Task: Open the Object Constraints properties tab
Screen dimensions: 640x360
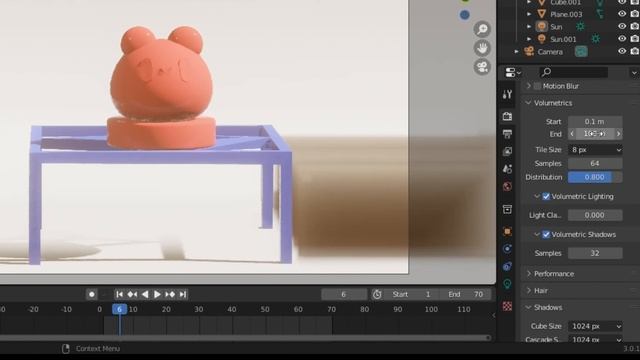Action: [507, 267]
